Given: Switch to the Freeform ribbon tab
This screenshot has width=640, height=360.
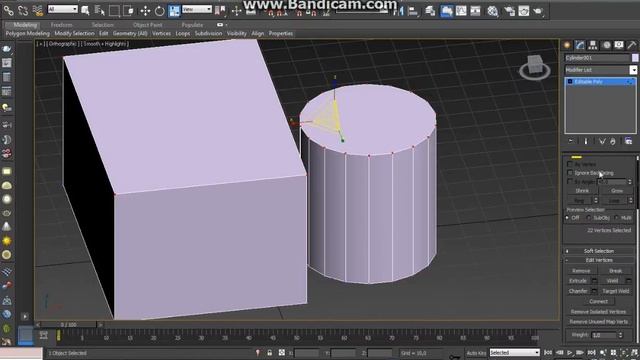Looking at the screenshot, I should pyautogui.click(x=62, y=25).
